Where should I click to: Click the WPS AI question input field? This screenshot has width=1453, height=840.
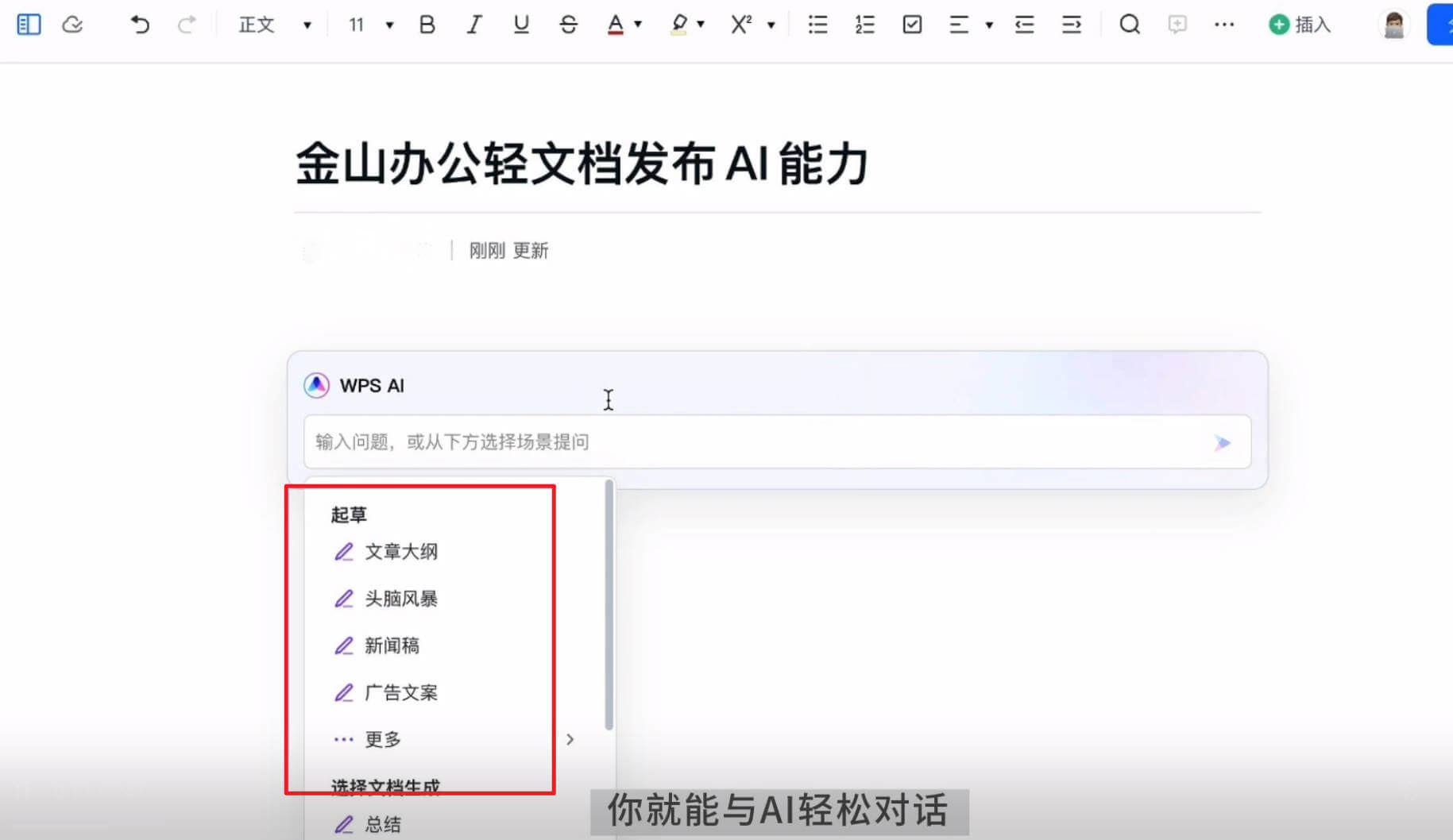click(755, 442)
